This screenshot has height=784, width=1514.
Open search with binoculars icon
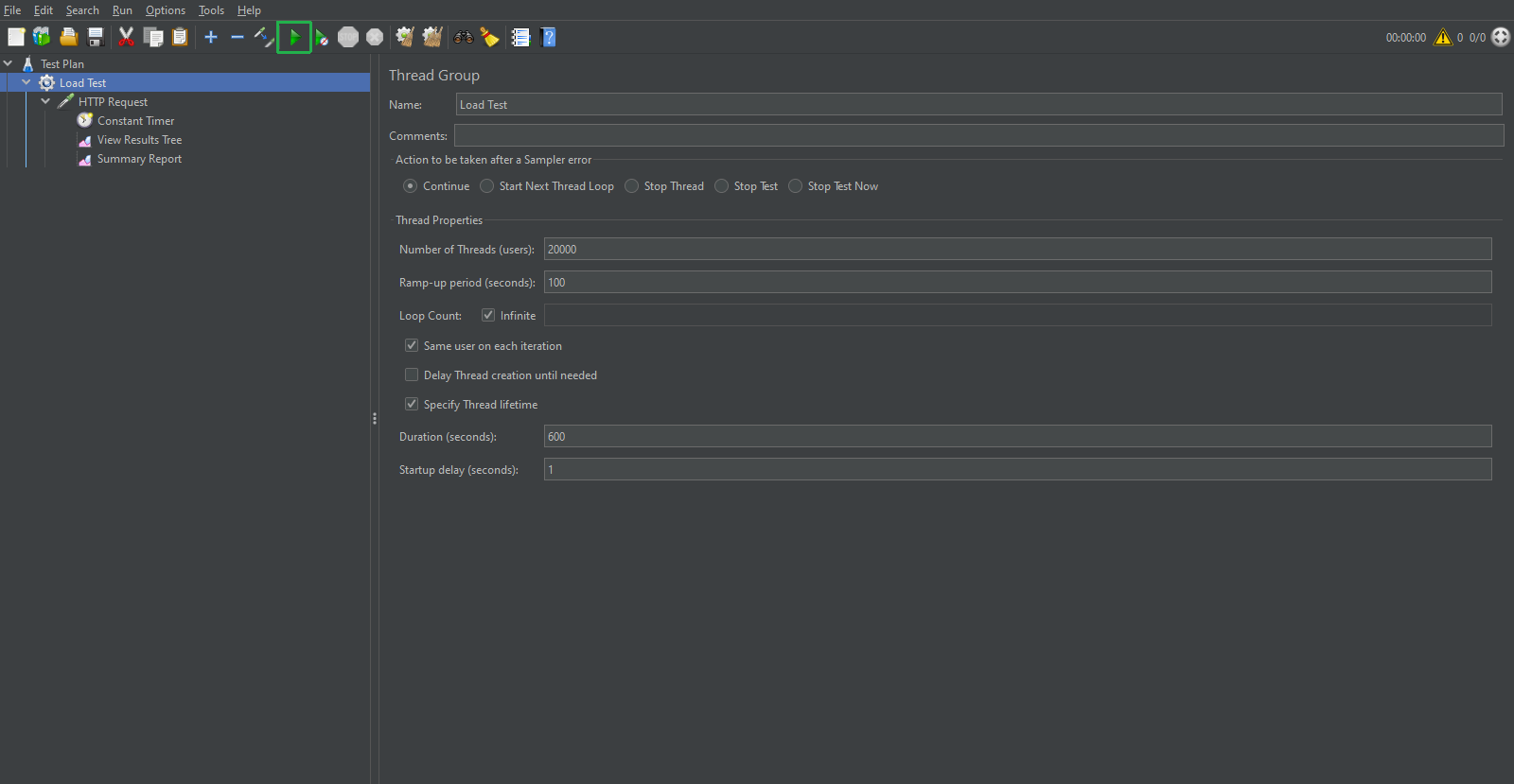tap(464, 37)
